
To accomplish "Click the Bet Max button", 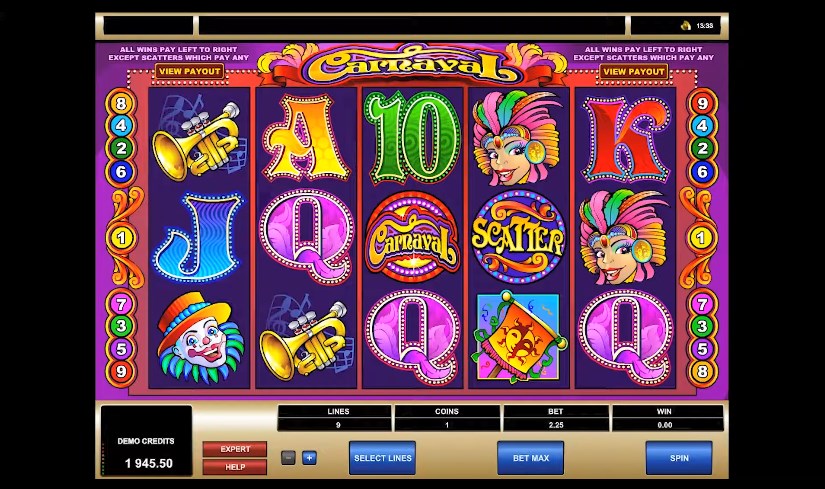I will click(530, 458).
